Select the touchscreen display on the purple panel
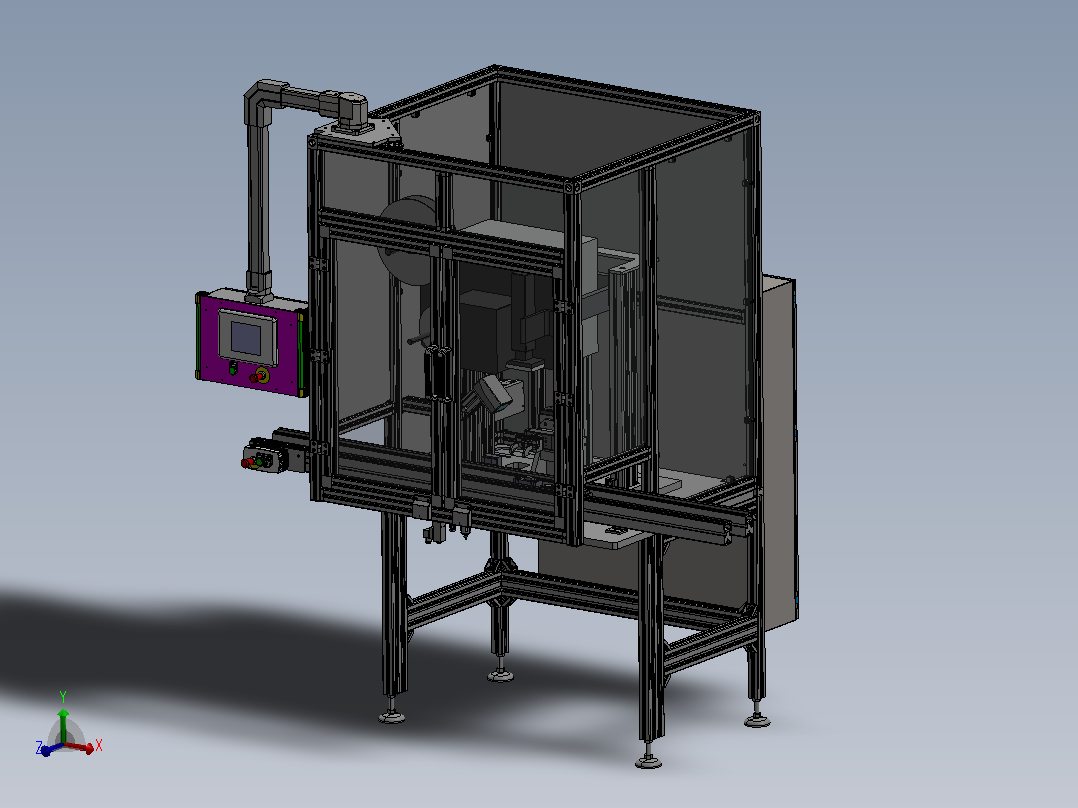The width and height of the screenshot is (1078, 808). click(x=248, y=337)
